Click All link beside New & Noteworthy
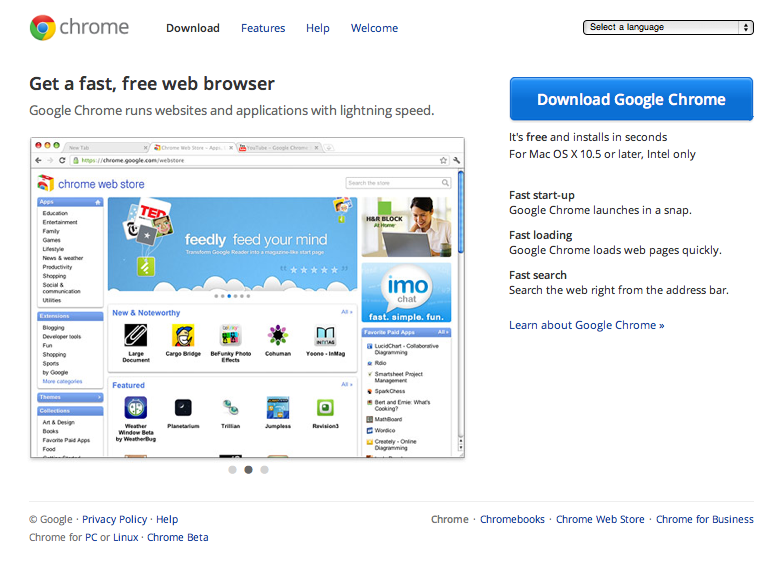The image size is (783, 576). point(347,312)
